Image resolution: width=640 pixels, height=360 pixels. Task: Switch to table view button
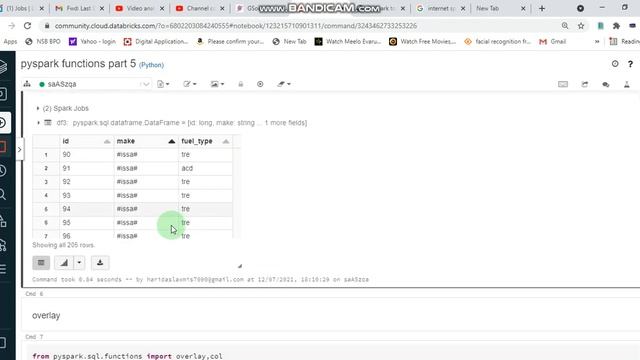pos(41,263)
